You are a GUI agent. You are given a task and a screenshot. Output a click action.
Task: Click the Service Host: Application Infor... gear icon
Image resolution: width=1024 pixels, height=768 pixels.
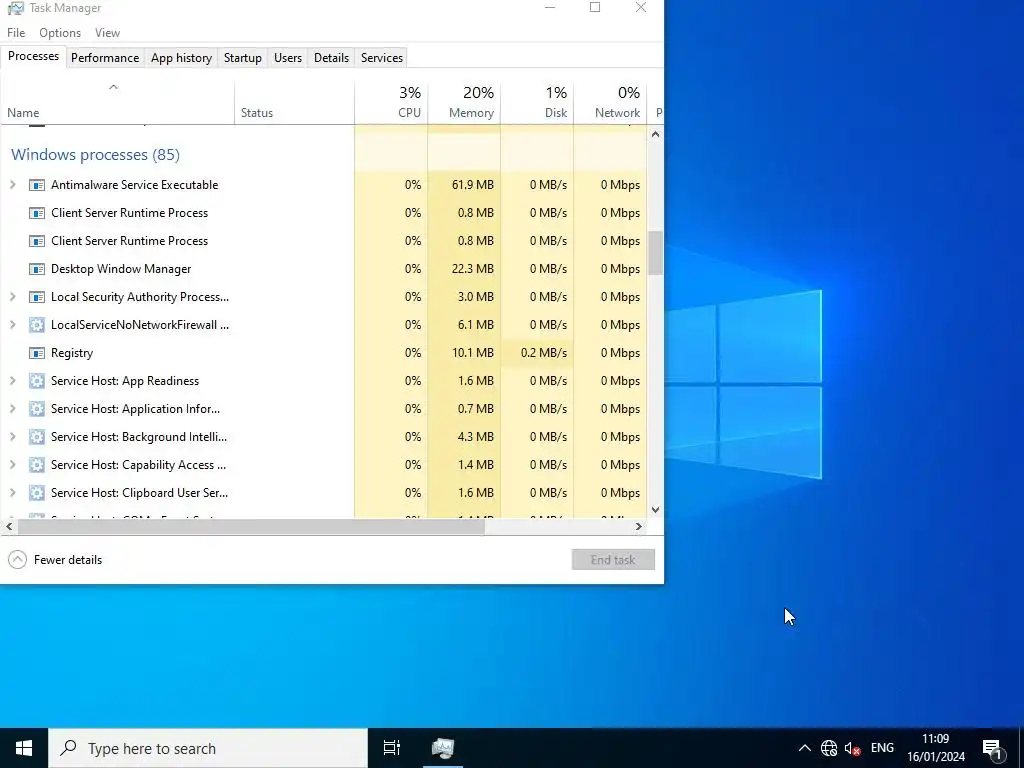coord(37,409)
